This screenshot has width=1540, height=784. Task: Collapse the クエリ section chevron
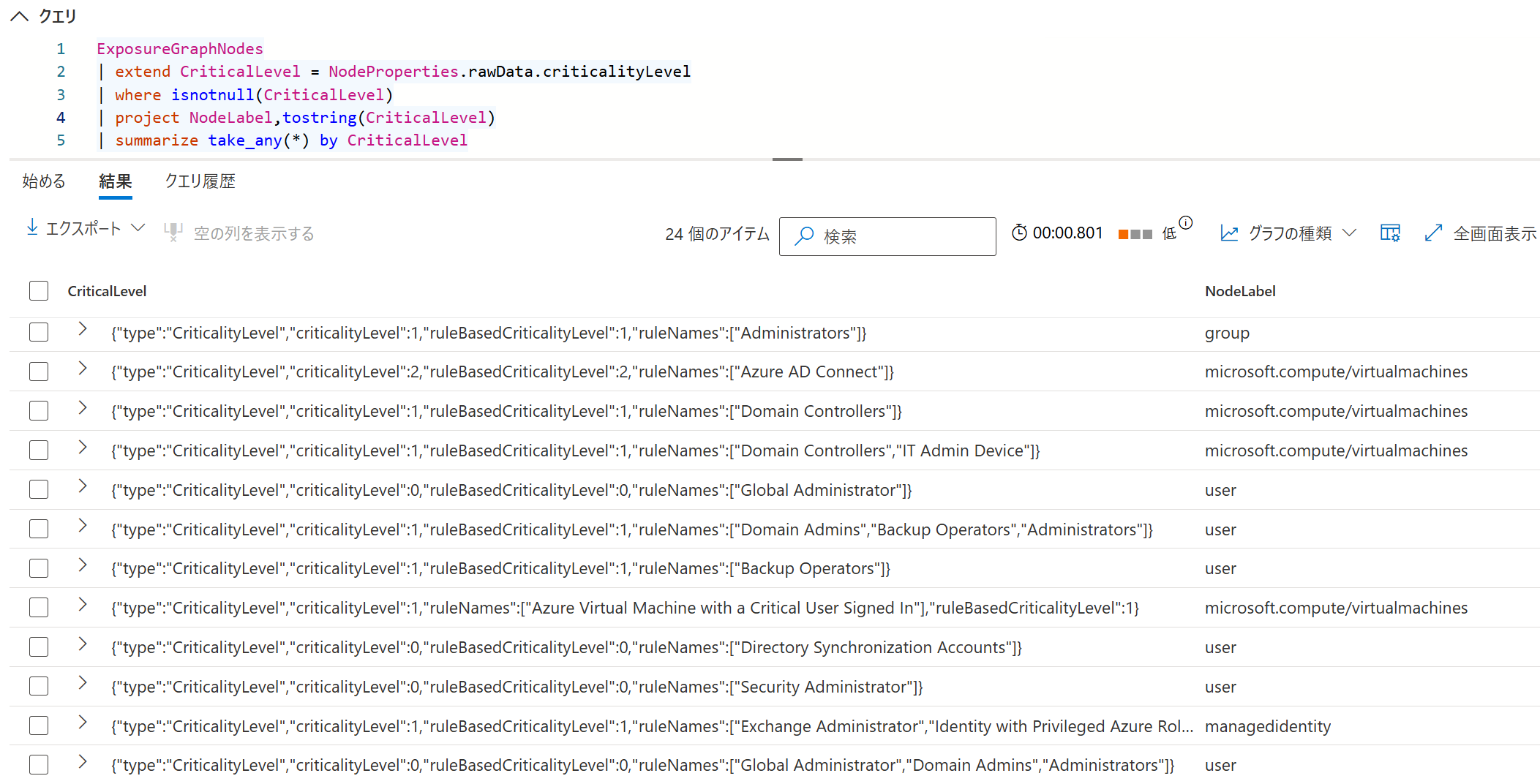[x=20, y=16]
